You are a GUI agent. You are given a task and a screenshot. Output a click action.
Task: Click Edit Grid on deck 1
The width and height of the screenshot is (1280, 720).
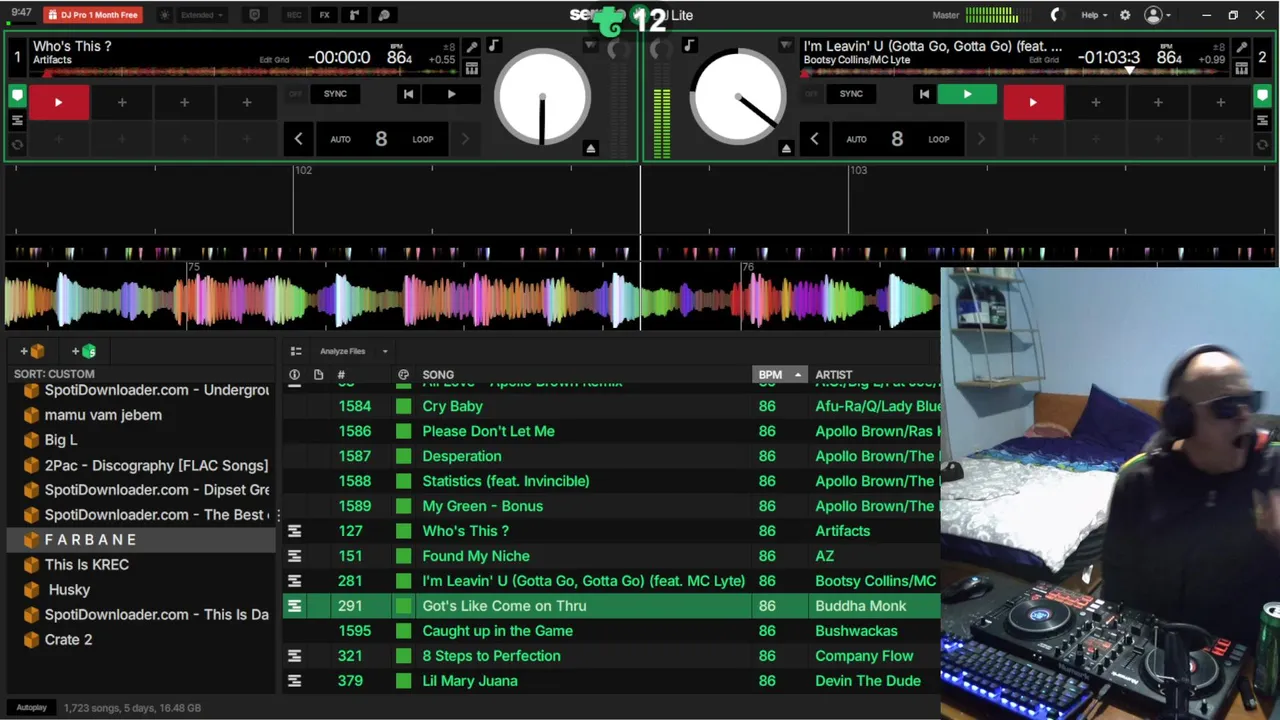[274, 60]
